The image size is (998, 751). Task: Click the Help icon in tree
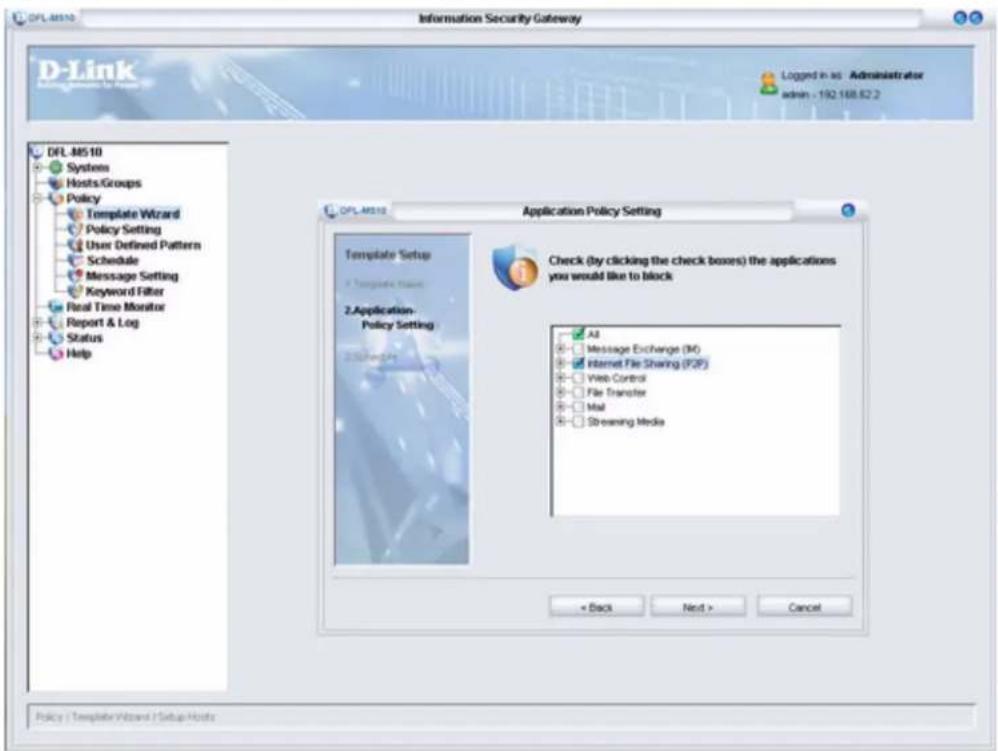[x=56, y=353]
